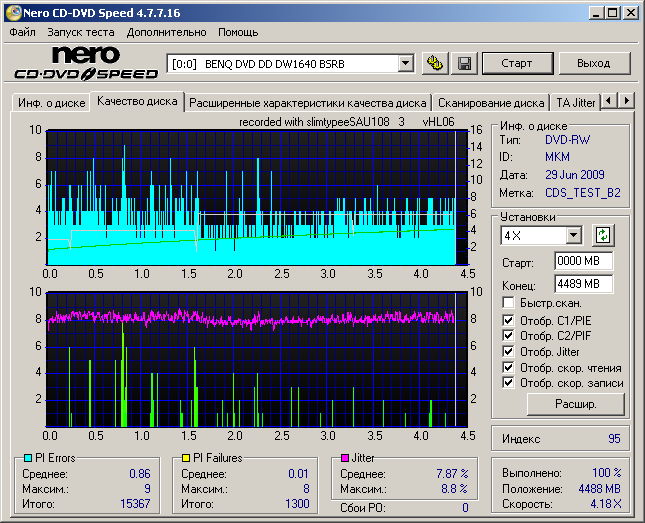Toggle the Отобр. скор. чтения checkbox

(x=509, y=367)
